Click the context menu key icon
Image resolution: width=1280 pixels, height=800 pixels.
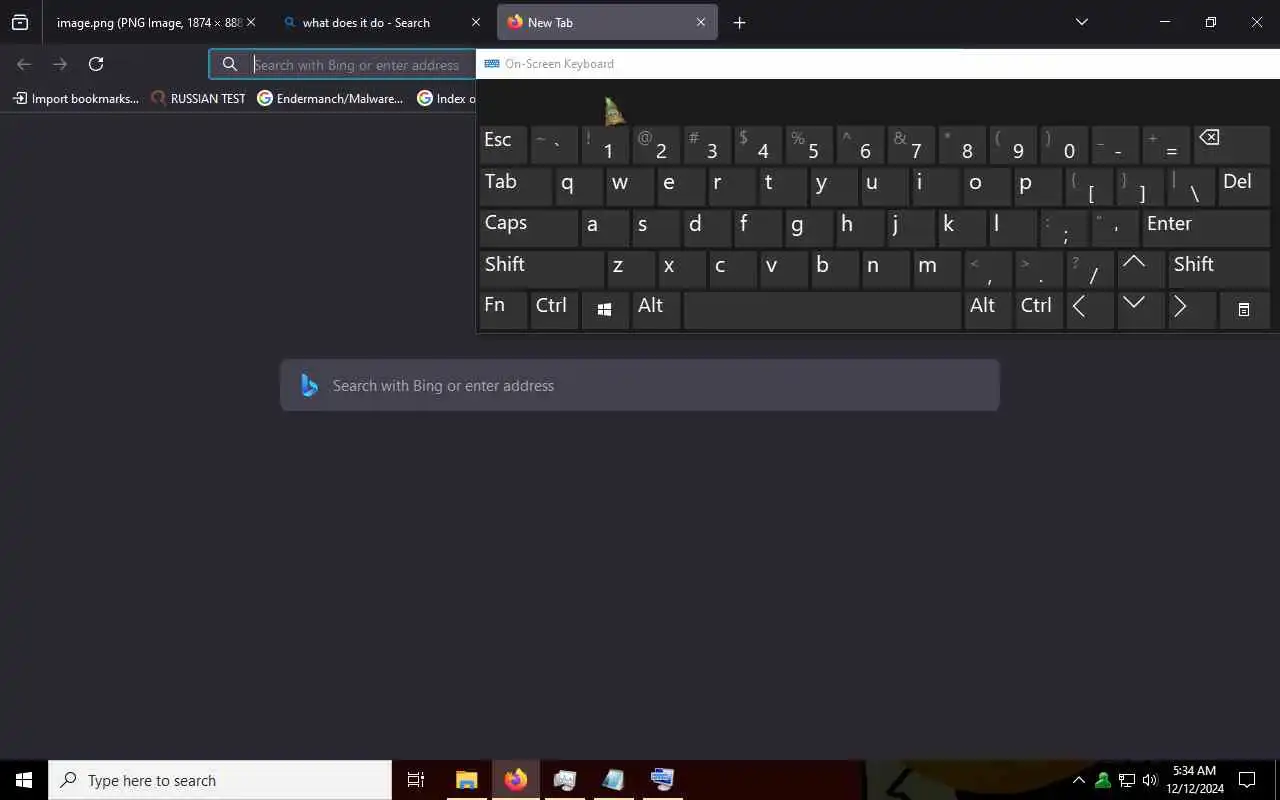(x=1245, y=310)
